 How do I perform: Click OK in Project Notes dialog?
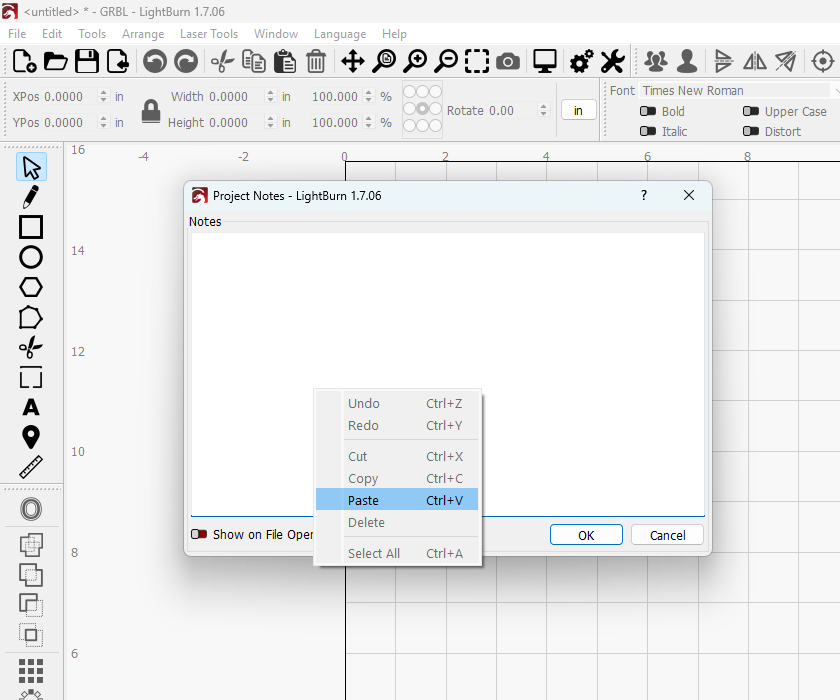[586, 535]
